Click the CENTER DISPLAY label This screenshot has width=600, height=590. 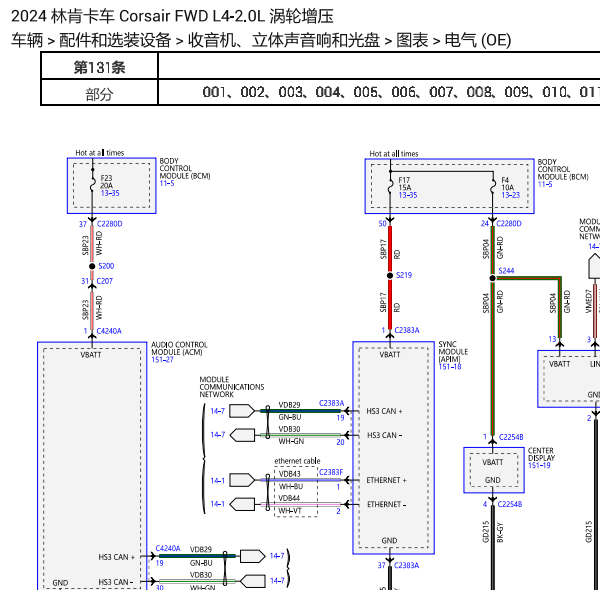pos(541,454)
